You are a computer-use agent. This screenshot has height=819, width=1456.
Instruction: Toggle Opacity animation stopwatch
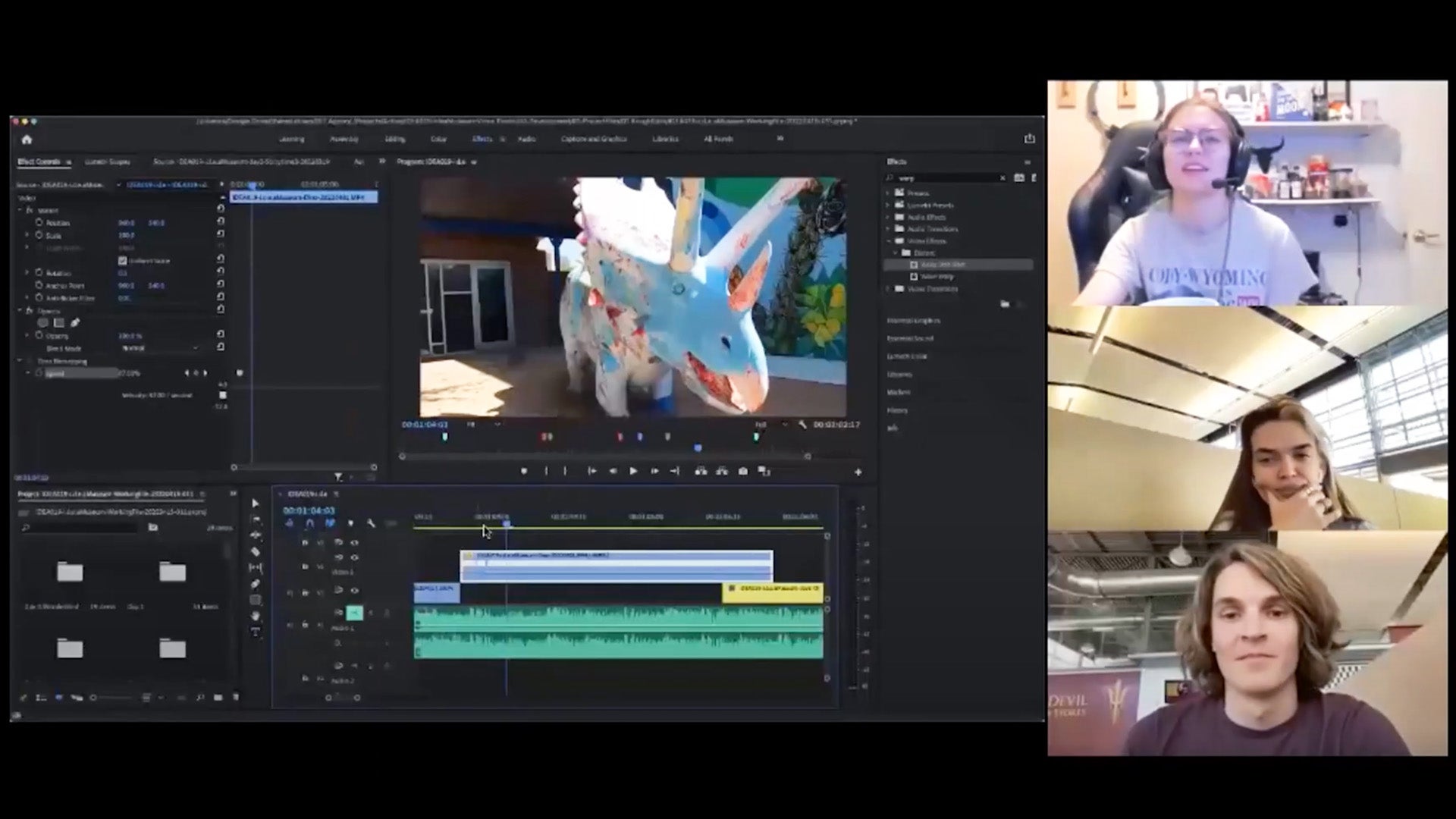39,335
